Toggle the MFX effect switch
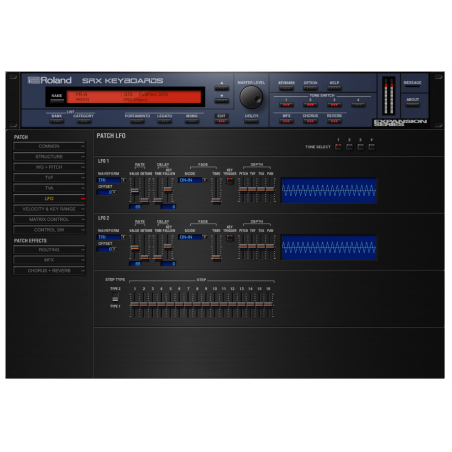The height and width of the screenshot is (452, 452). pyautogui.click(x=286, y=121)
